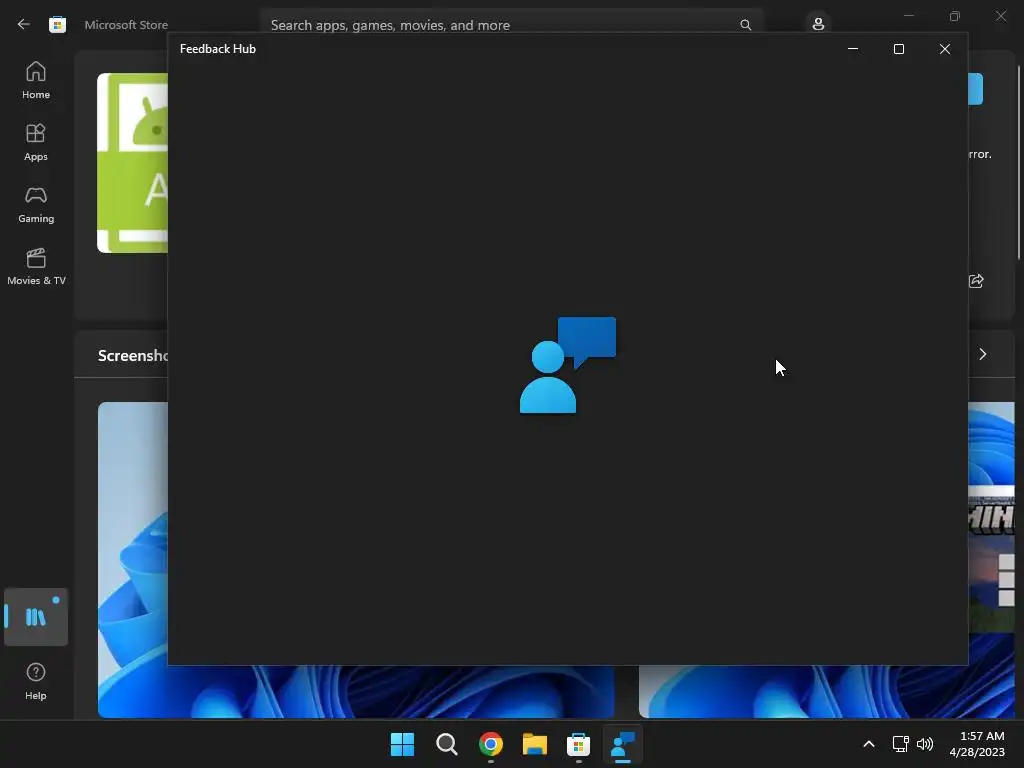Open the first Windows 11 screenshot
The height and width of the screenshot is (768, 1024).
point(133,560)
